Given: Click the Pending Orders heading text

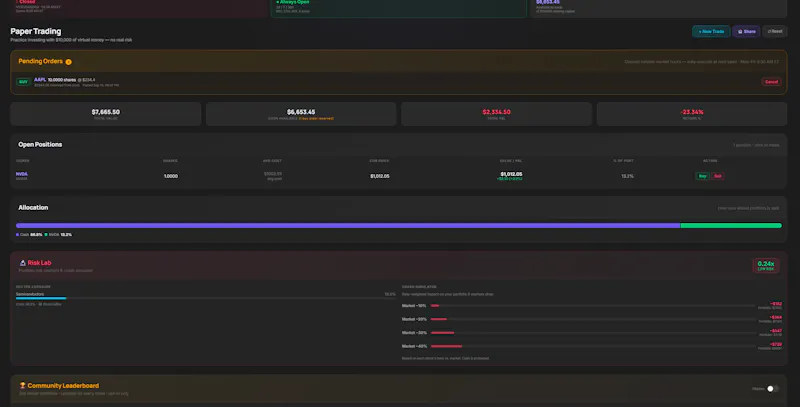Looking at the screenshot, I should coord(40,61).
